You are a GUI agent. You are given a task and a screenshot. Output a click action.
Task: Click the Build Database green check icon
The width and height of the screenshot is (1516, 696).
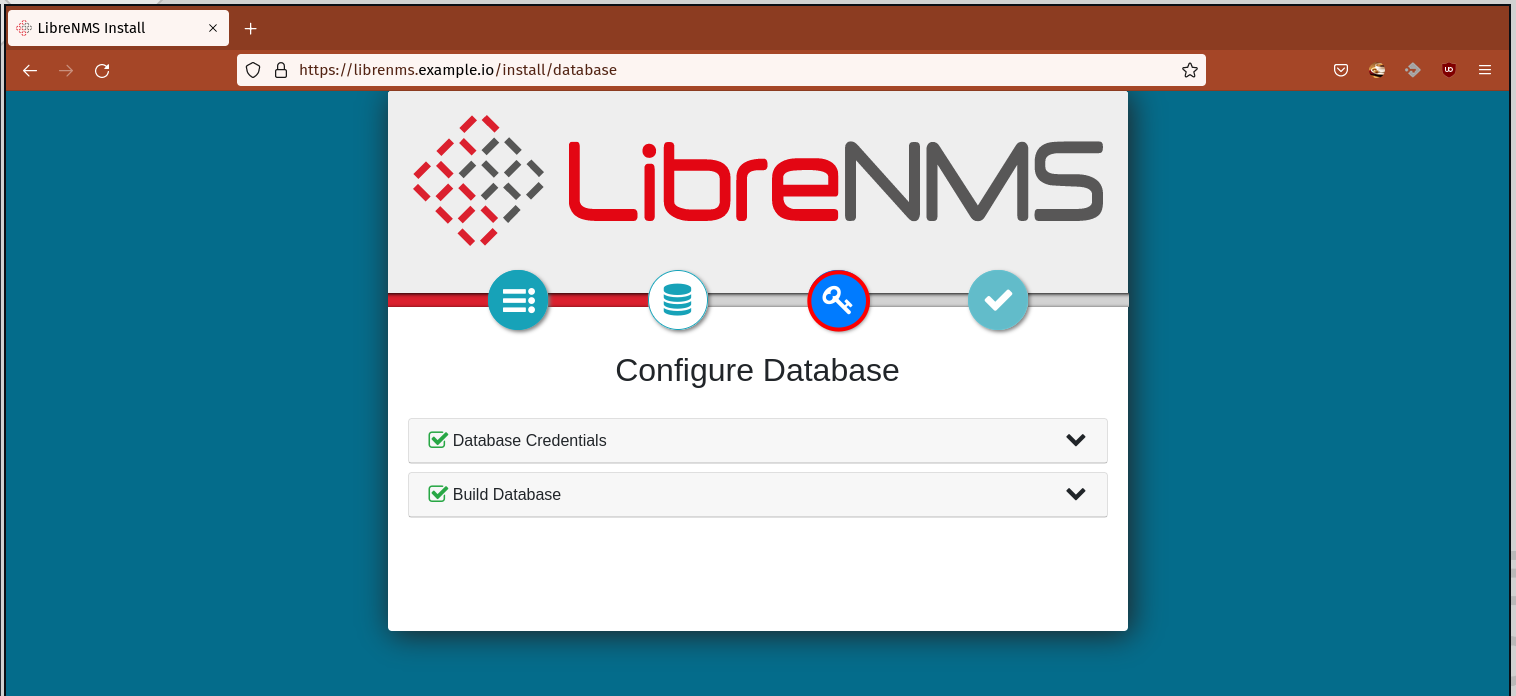[x=437, y=494]
